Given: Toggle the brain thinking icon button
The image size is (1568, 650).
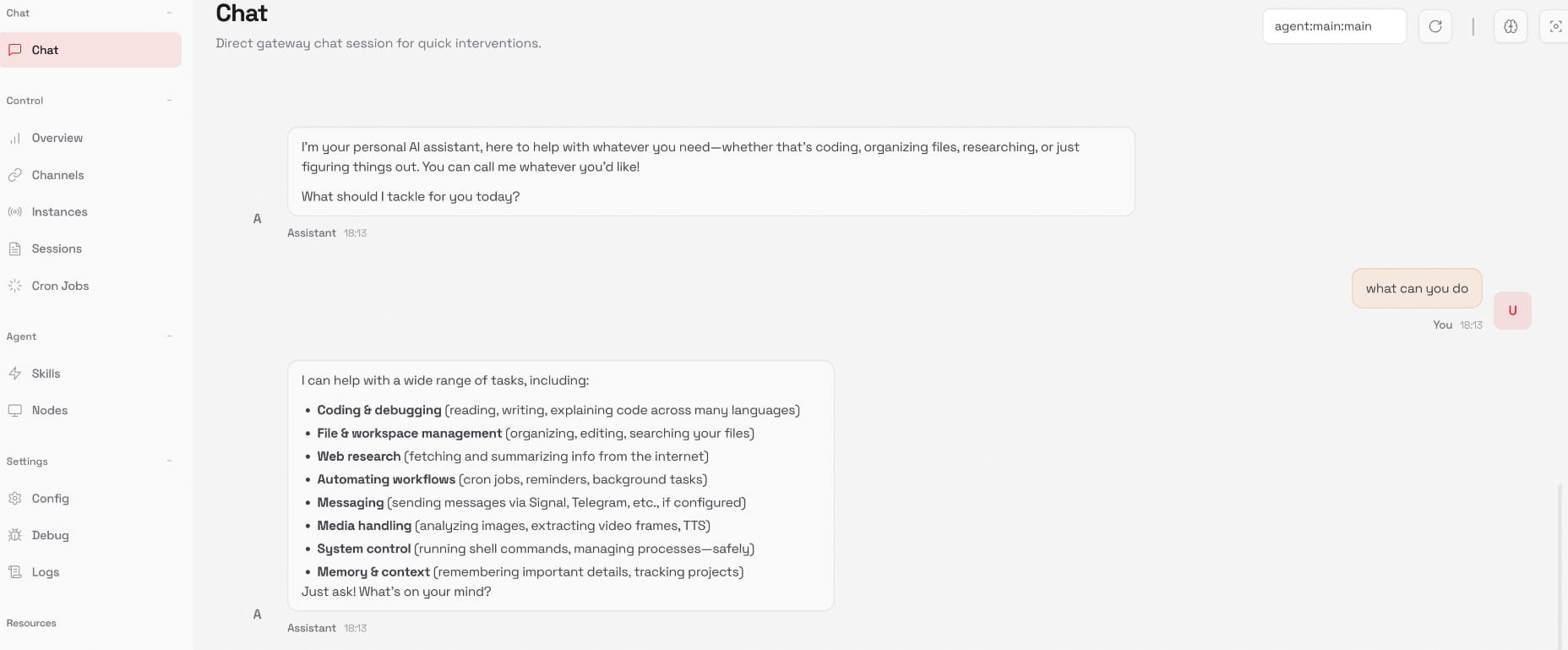Looking at the screenshot, I should 1511,26.
